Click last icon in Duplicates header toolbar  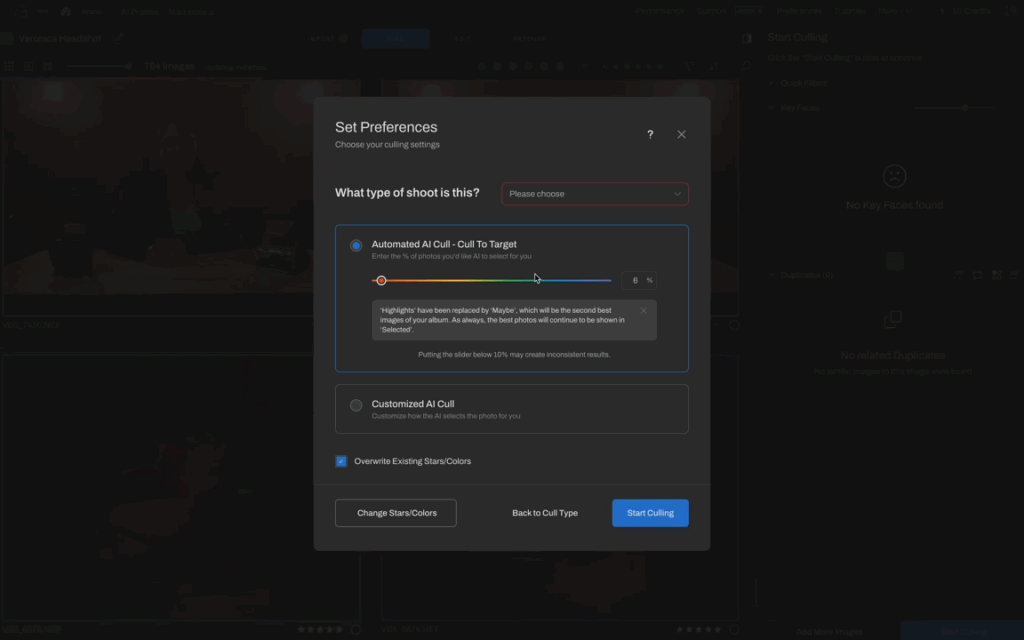pyautogui.click(x=1012, y=275)
